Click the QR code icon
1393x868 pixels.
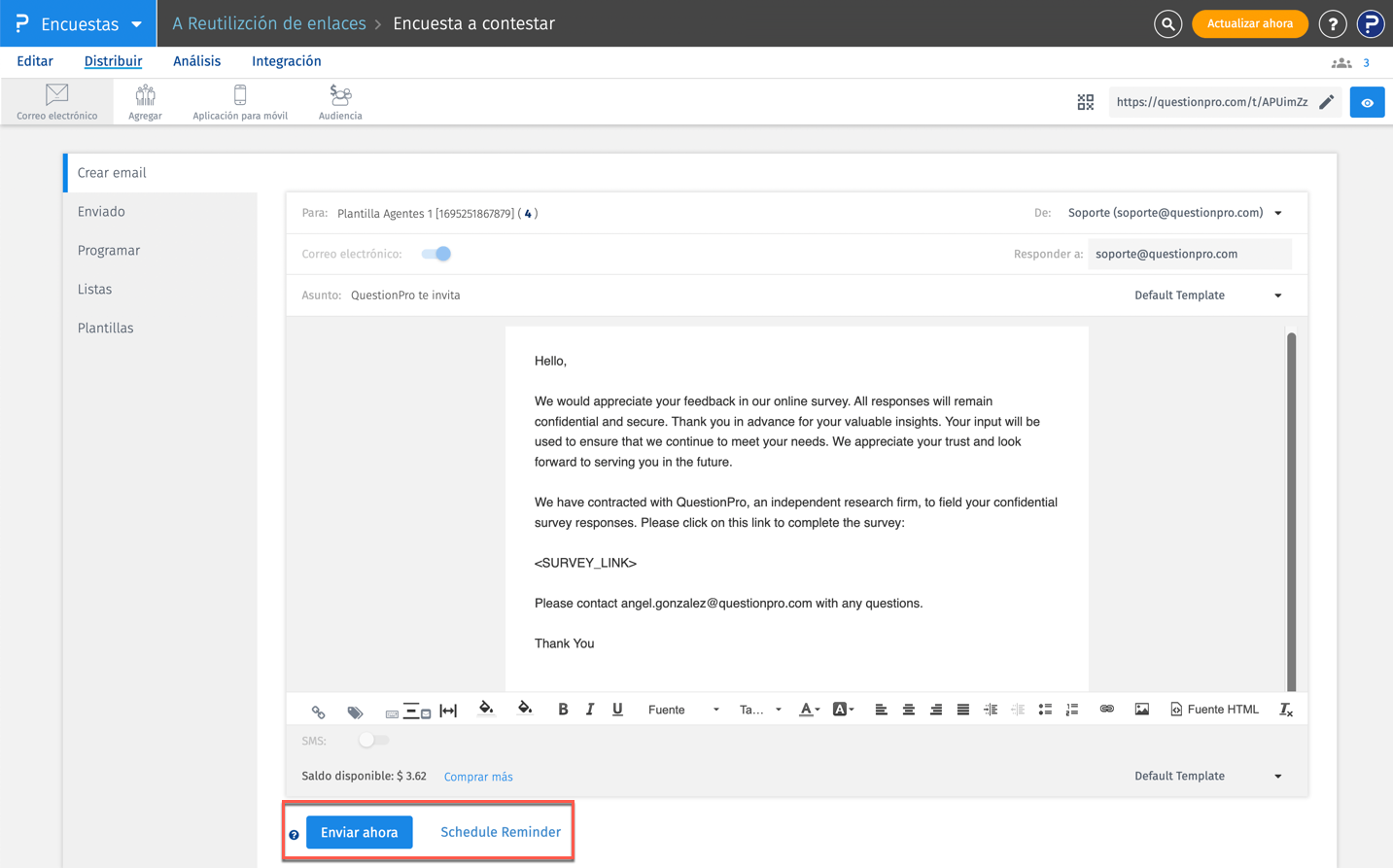1085,102
